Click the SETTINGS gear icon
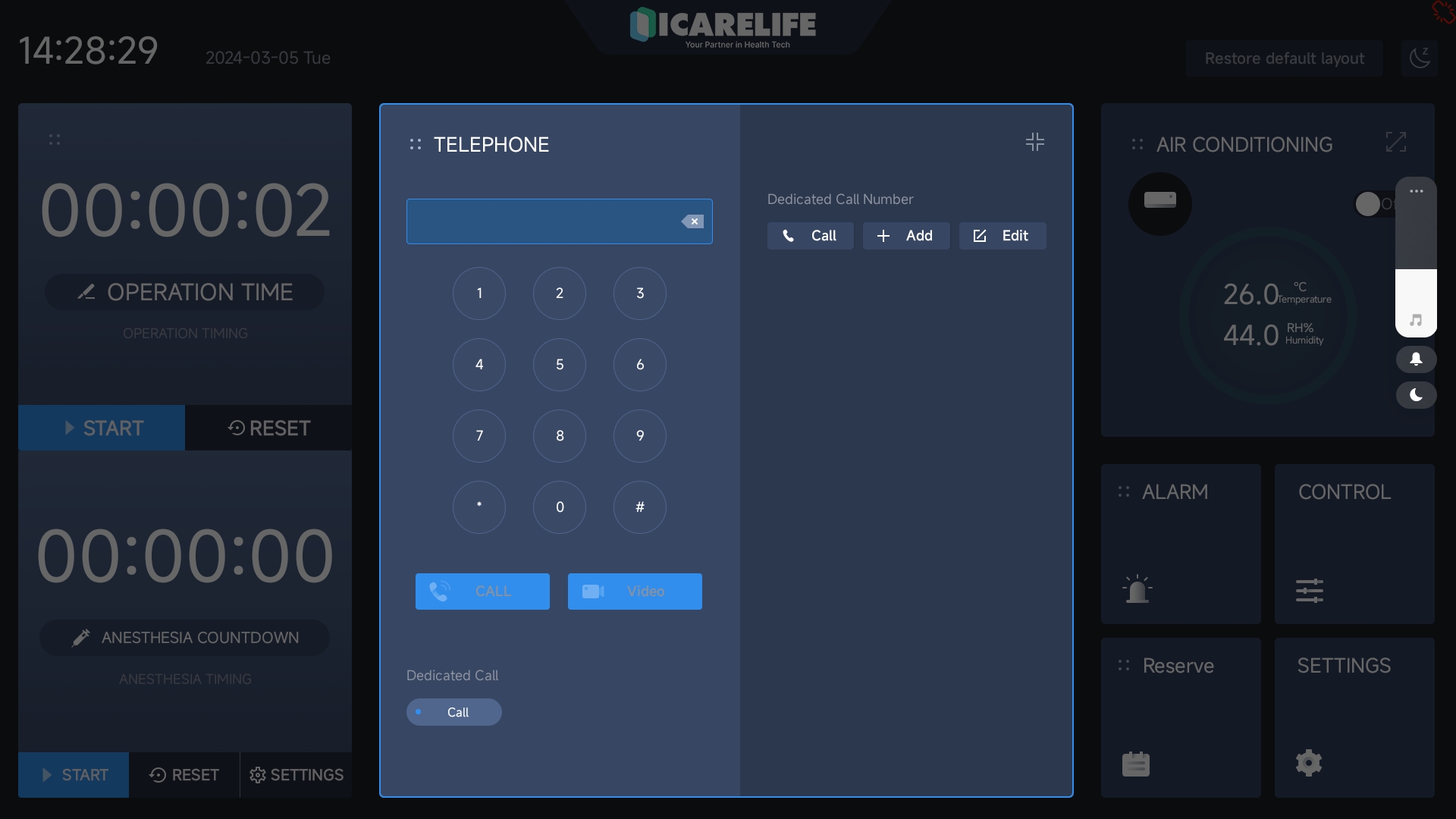This screenshot has width=1456, height=819. click(x=1310, y=763)
